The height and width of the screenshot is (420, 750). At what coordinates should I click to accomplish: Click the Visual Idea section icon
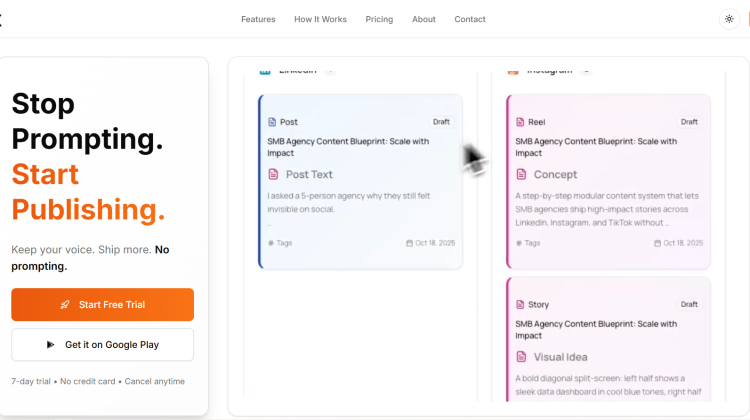point(521,357)
